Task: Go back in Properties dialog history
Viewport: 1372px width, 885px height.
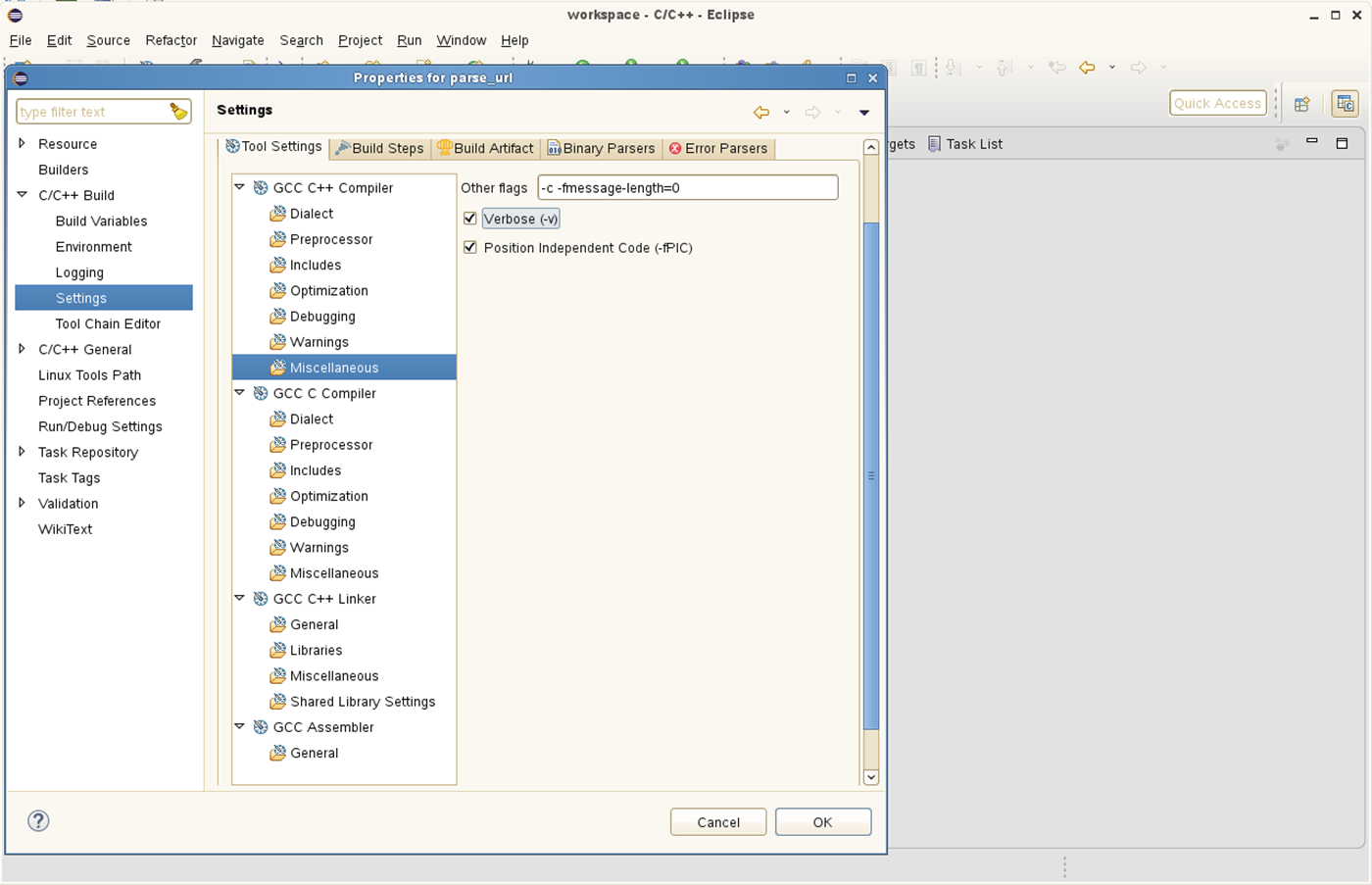Action: [x=761, y=113]
